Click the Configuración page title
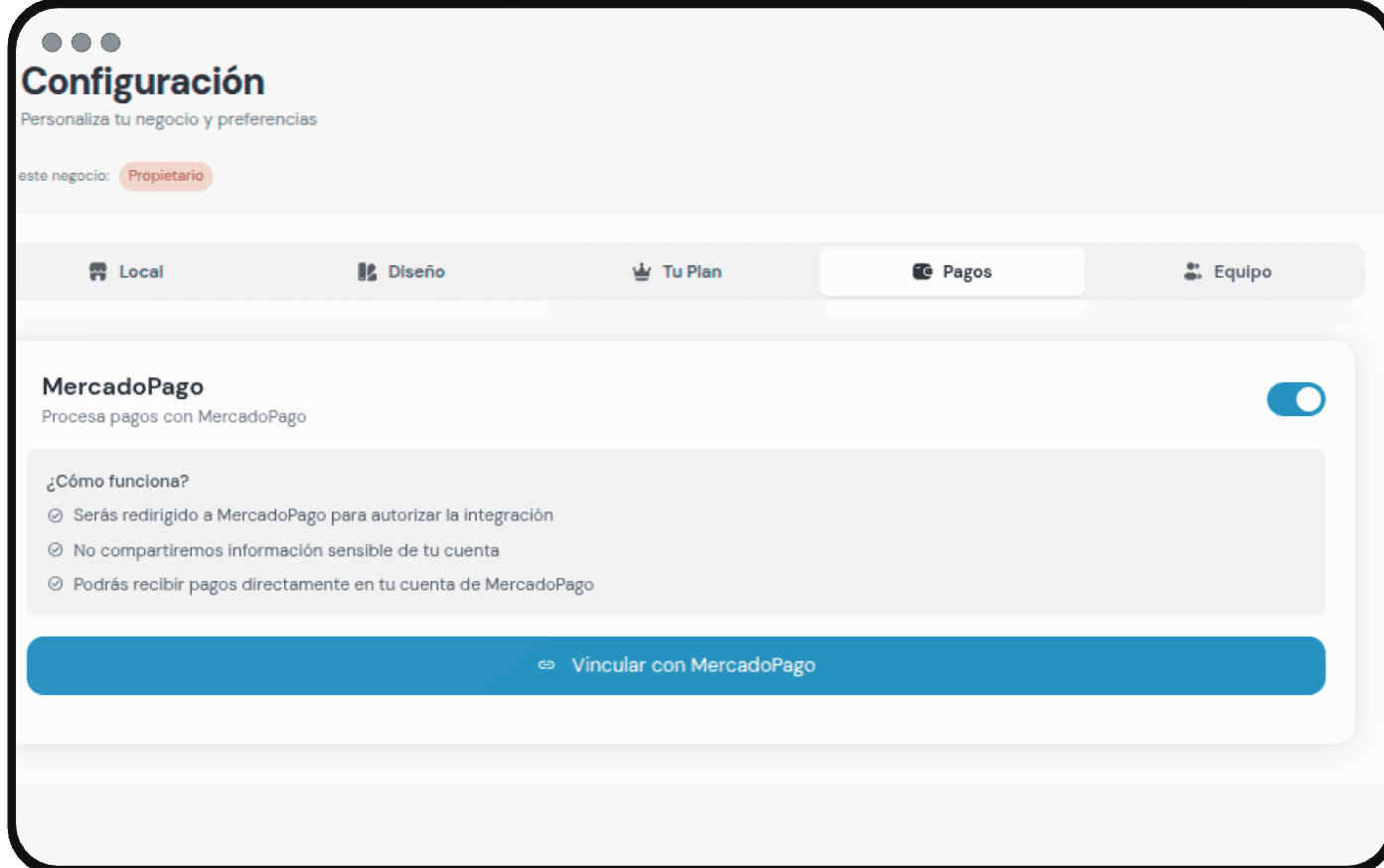 tap(143, 81)
